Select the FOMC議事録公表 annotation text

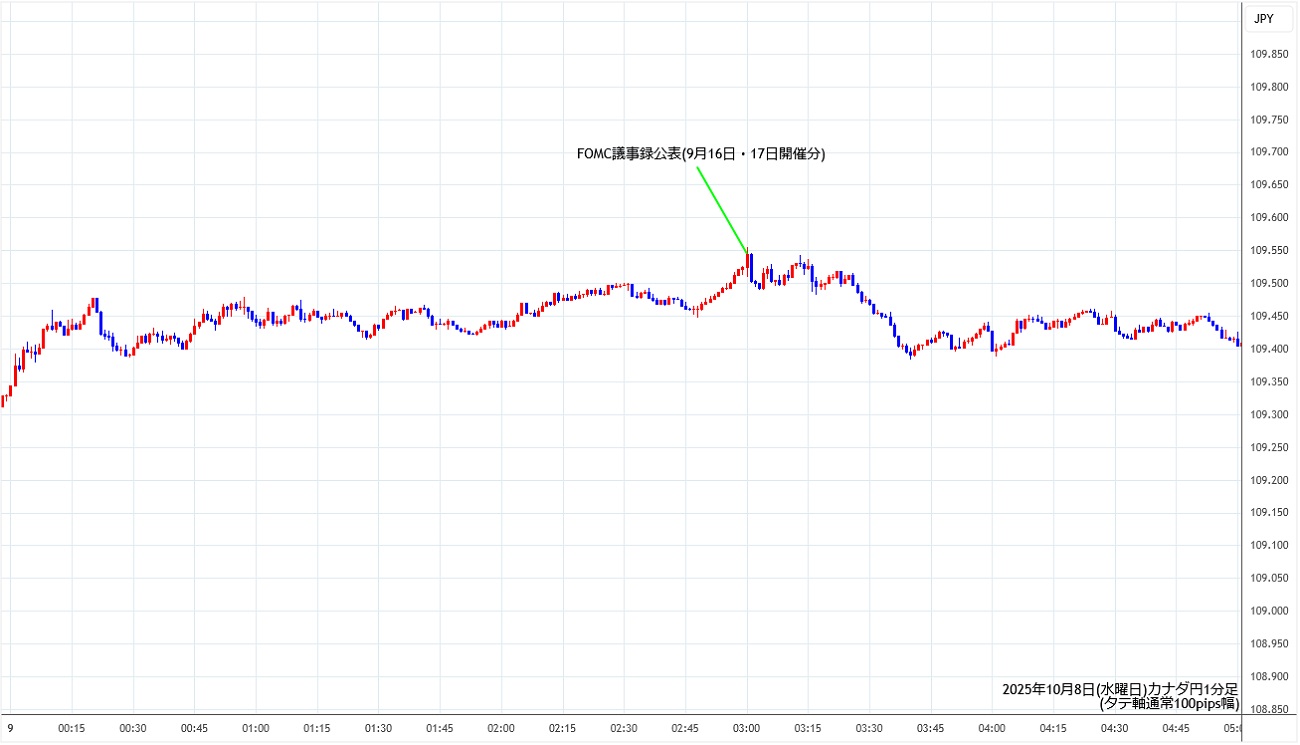coord(701,154)
